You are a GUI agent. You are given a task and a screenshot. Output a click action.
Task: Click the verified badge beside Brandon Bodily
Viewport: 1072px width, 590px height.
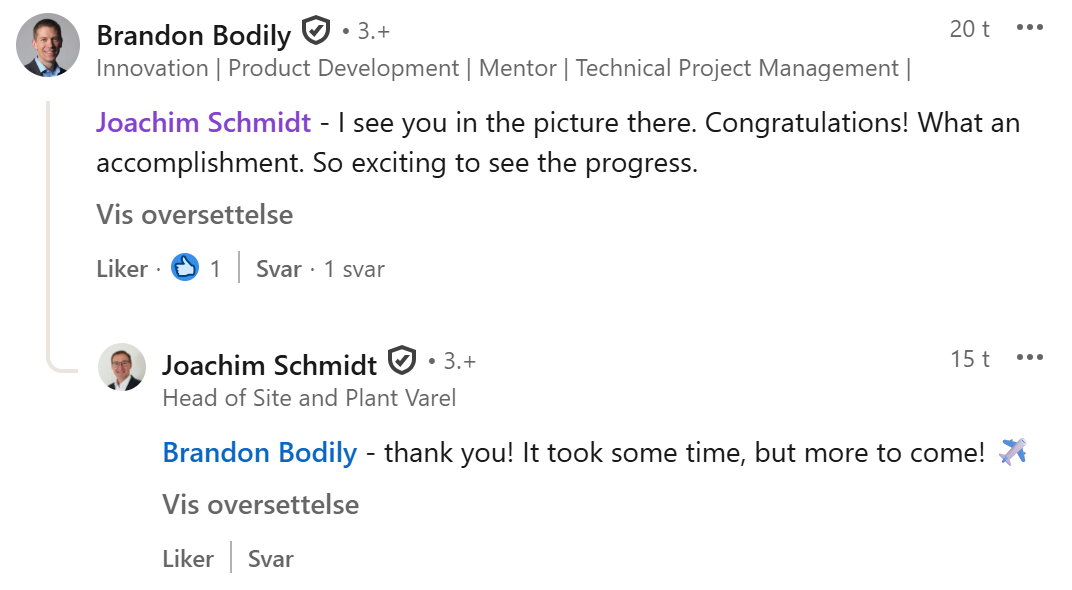coord(316,32)
